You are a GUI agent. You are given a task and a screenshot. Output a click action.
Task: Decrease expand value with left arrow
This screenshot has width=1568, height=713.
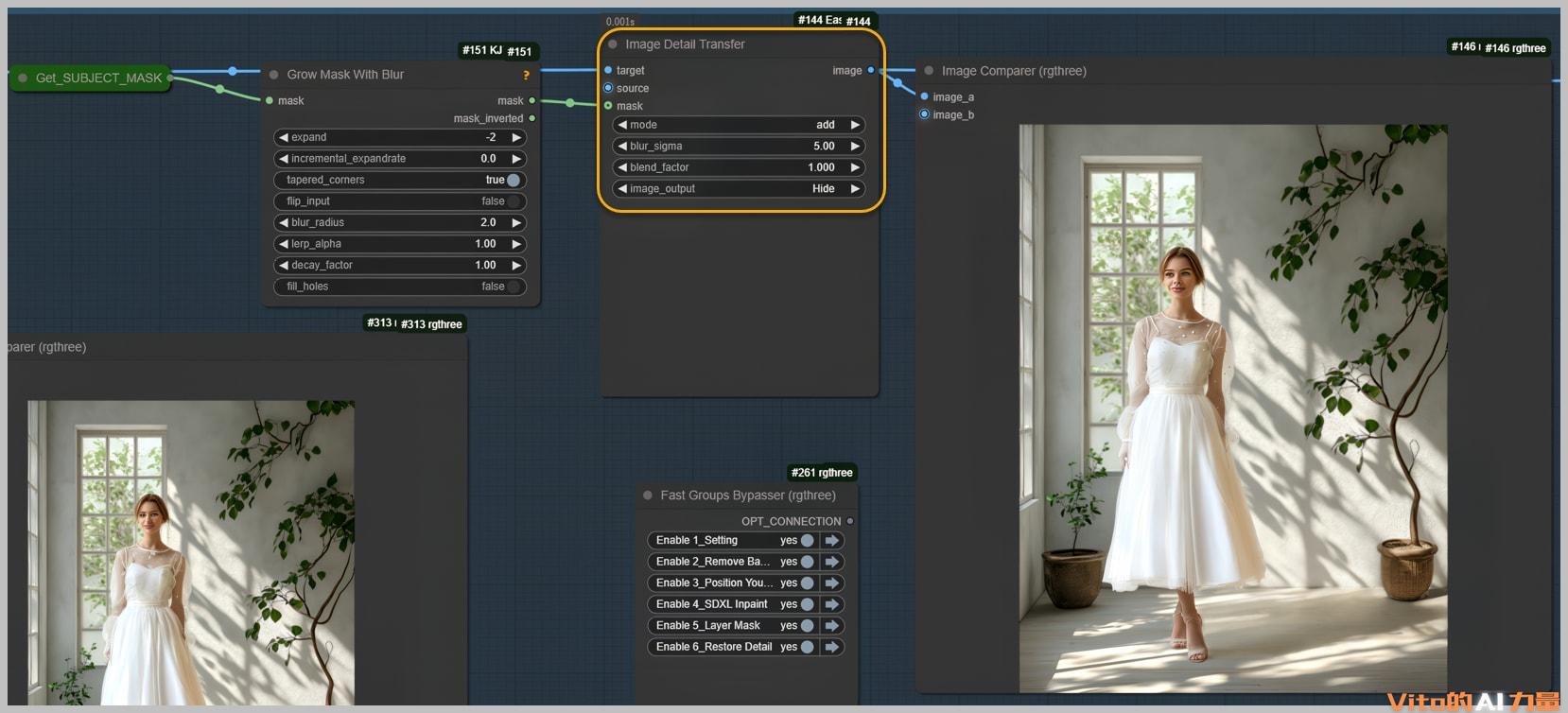(x=284, y=137)
